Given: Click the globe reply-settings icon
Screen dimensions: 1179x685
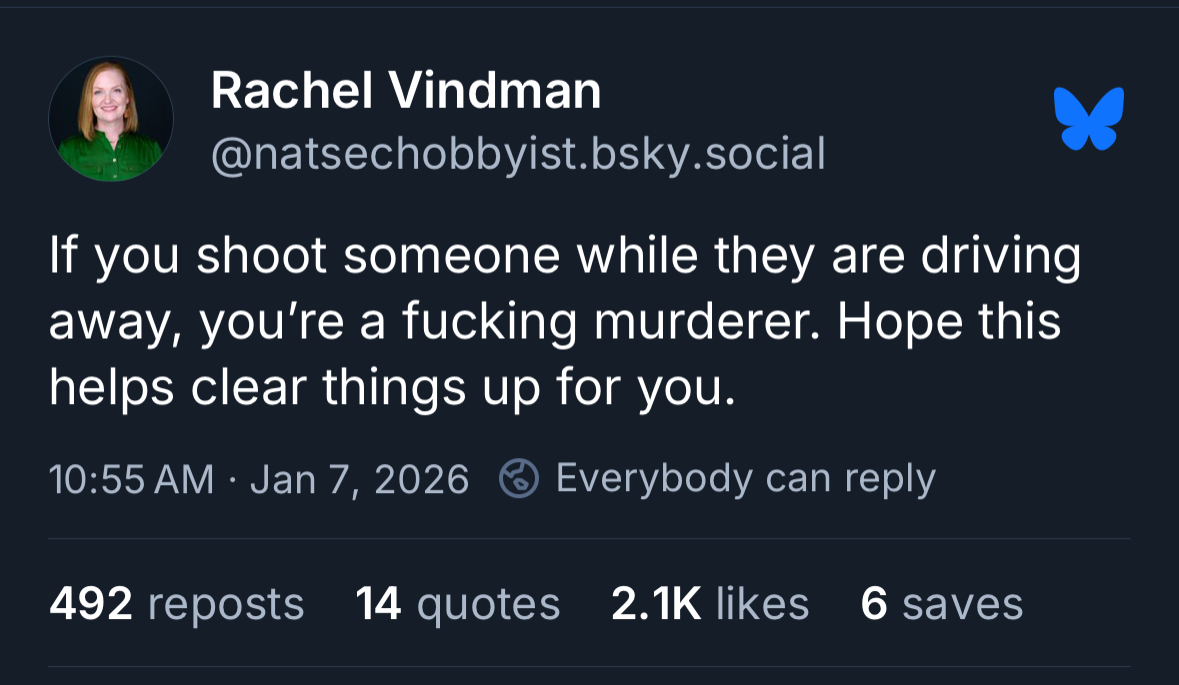Looking at the screenshot, I should pos(519,479).
